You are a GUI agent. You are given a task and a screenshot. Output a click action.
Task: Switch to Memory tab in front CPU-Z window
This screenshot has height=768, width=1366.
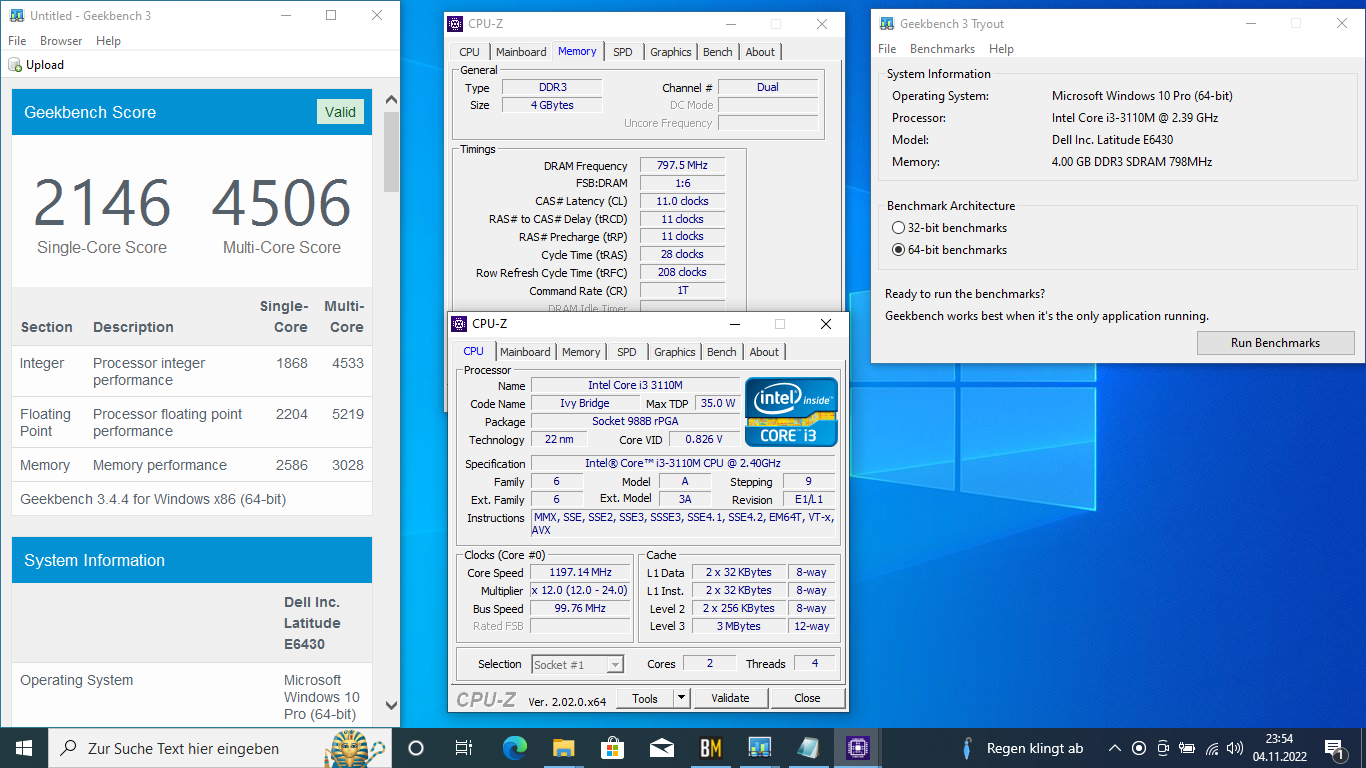tap(581, 352)
